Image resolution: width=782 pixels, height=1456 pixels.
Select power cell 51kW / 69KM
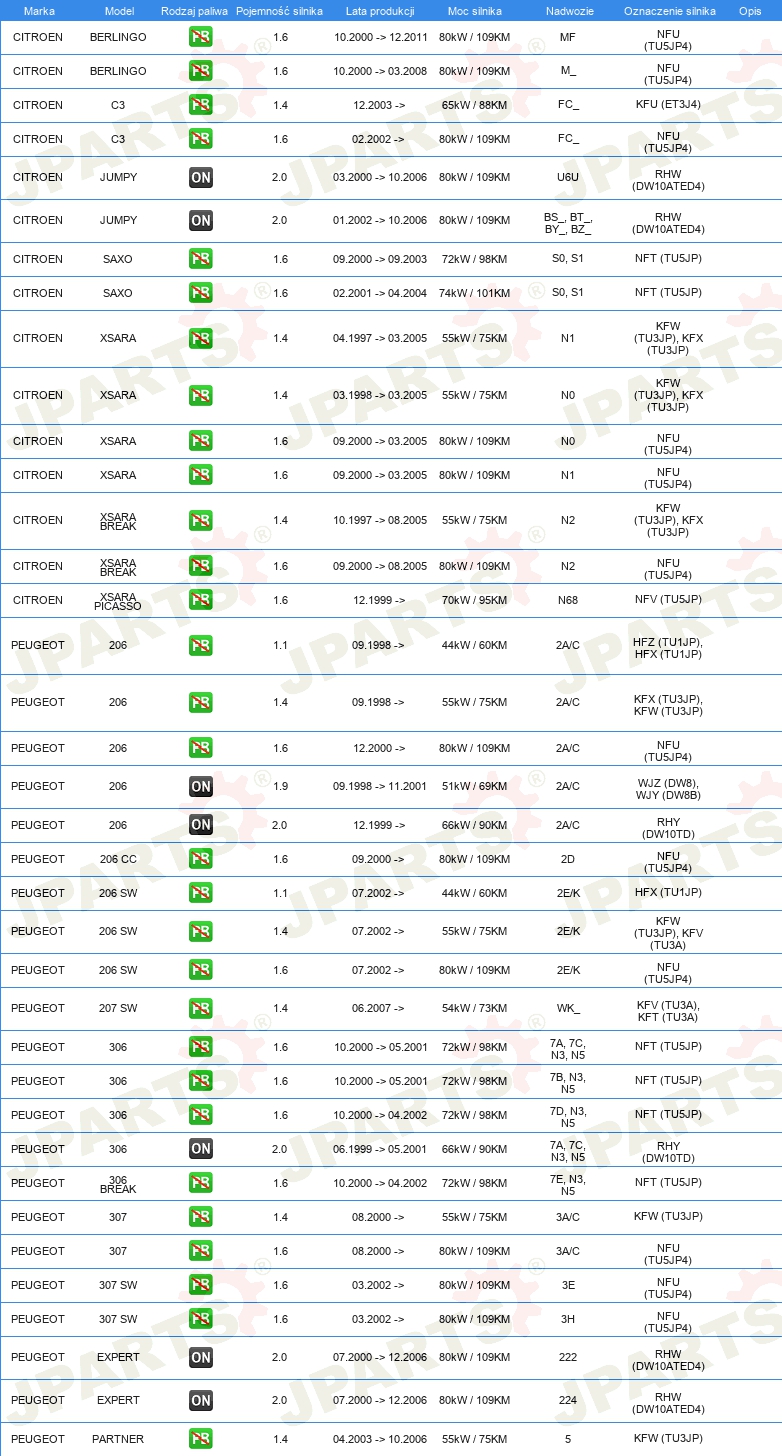tap(475, 786)
